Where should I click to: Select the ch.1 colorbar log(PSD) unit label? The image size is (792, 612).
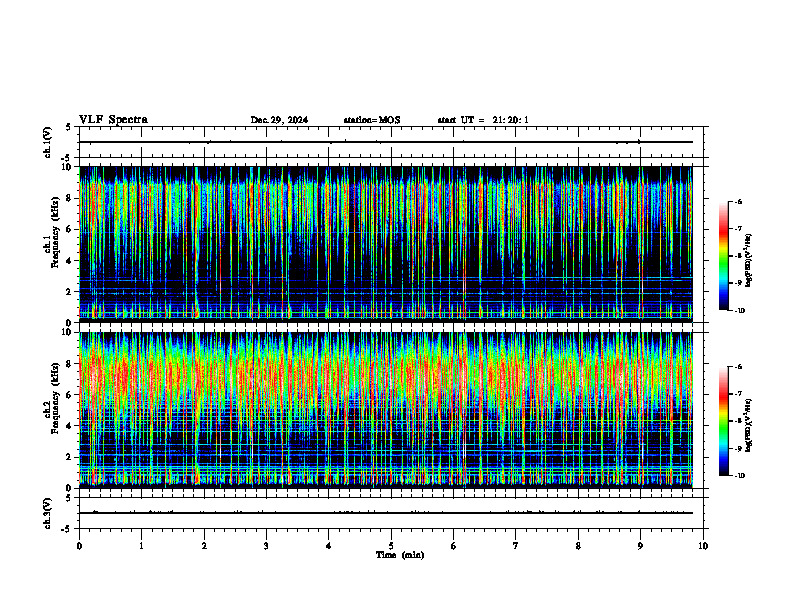[x=749, y=260]
